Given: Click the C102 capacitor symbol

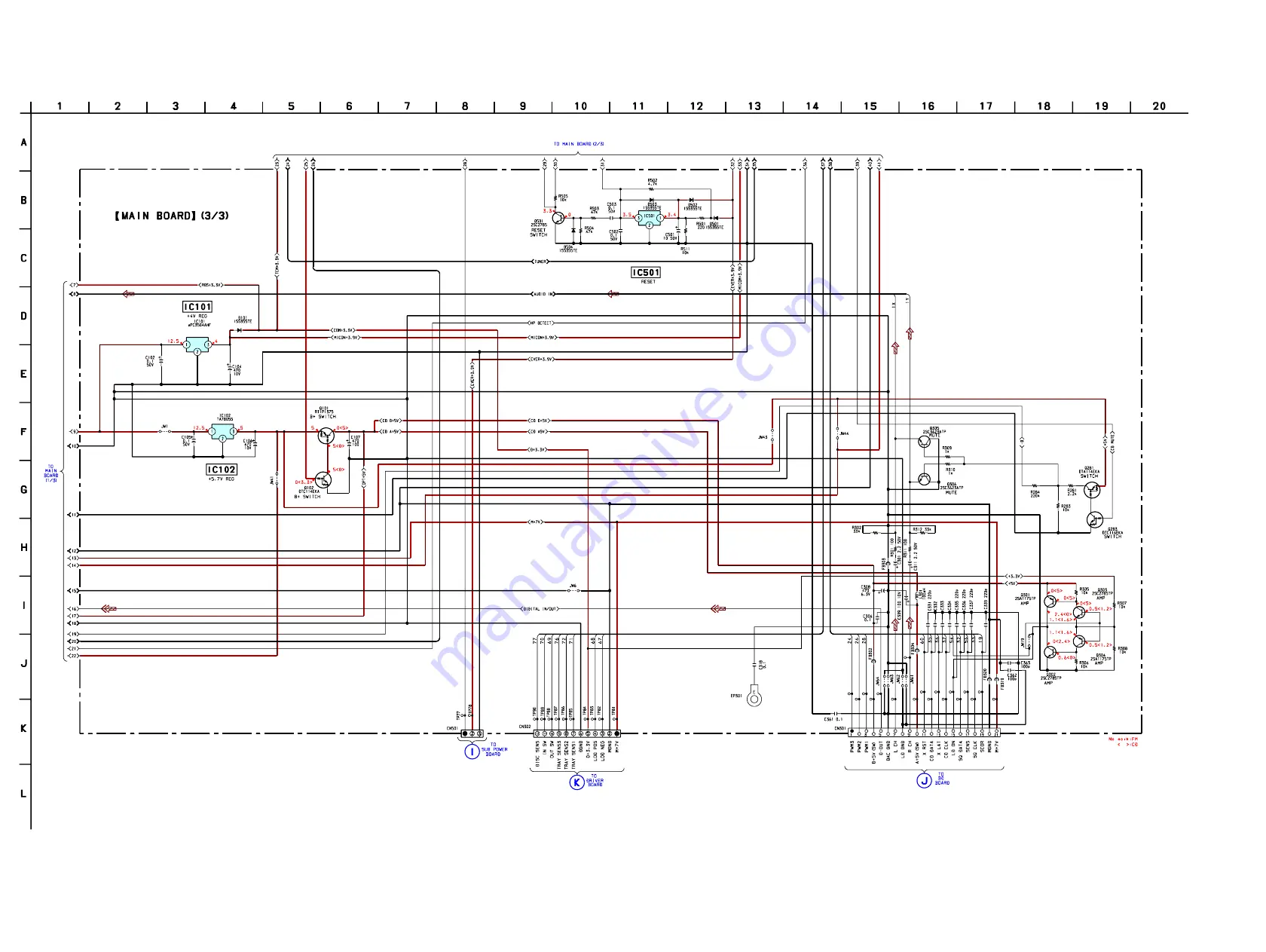Looking at the screenshot, I should click(x=161, y=362).
